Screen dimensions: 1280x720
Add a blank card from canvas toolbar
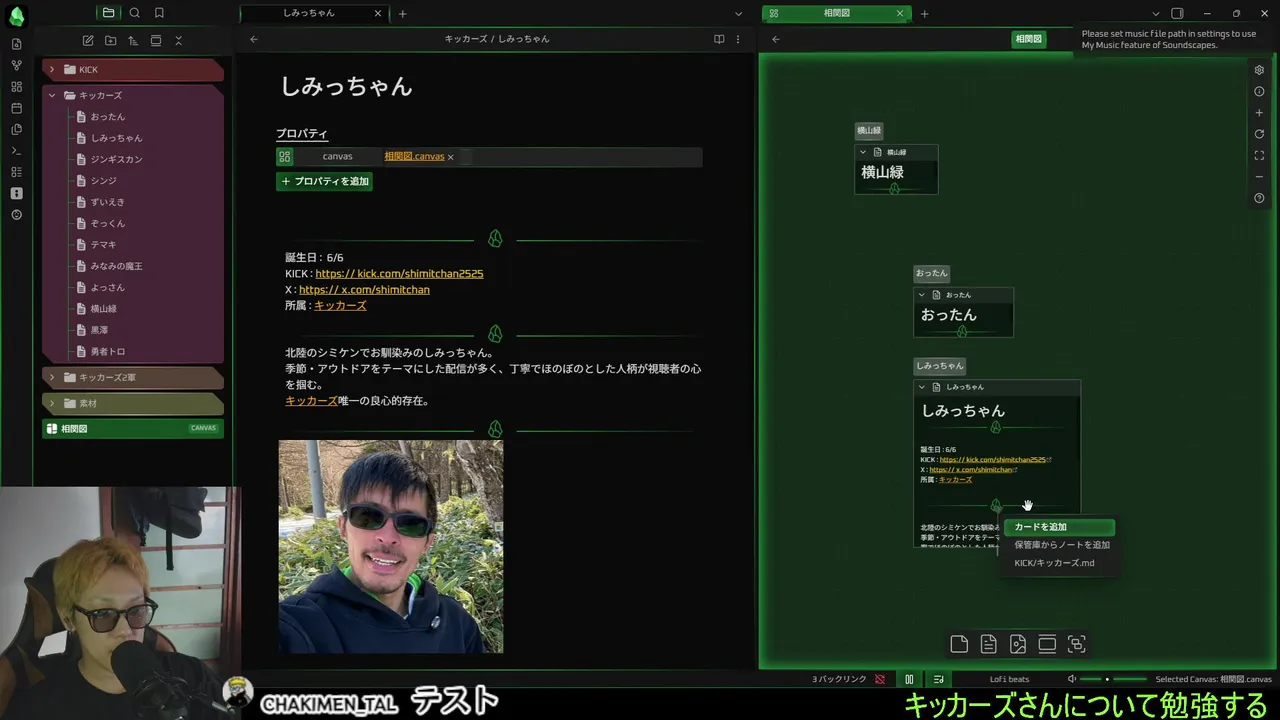[x=959, y=644]
